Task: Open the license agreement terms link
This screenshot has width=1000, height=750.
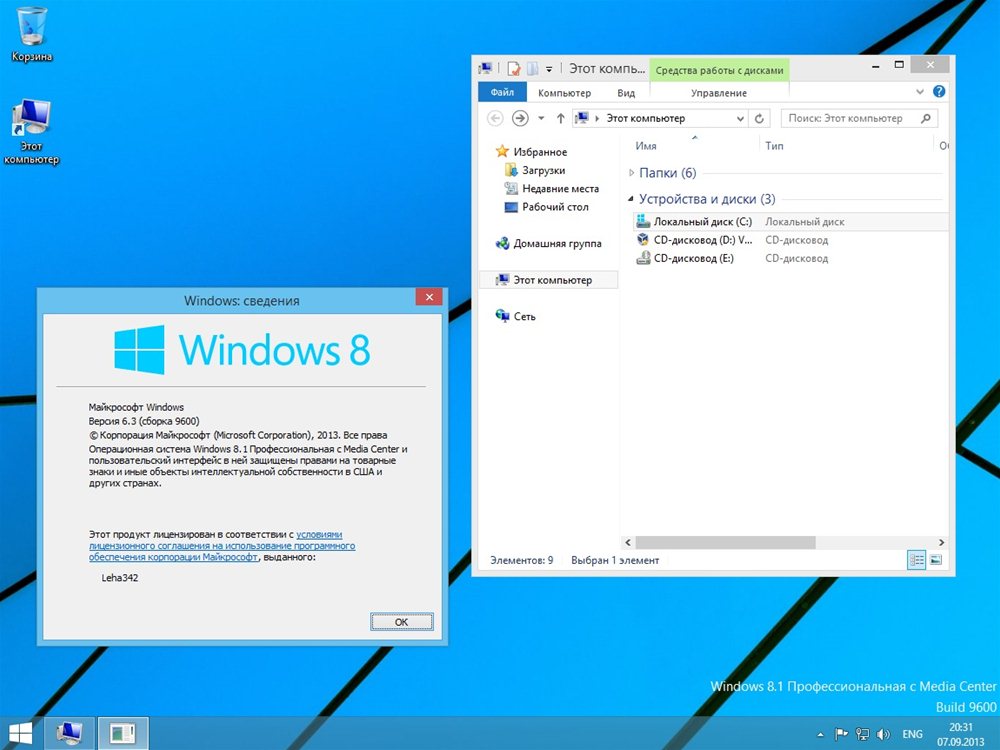Action: (x=221, y=546)
